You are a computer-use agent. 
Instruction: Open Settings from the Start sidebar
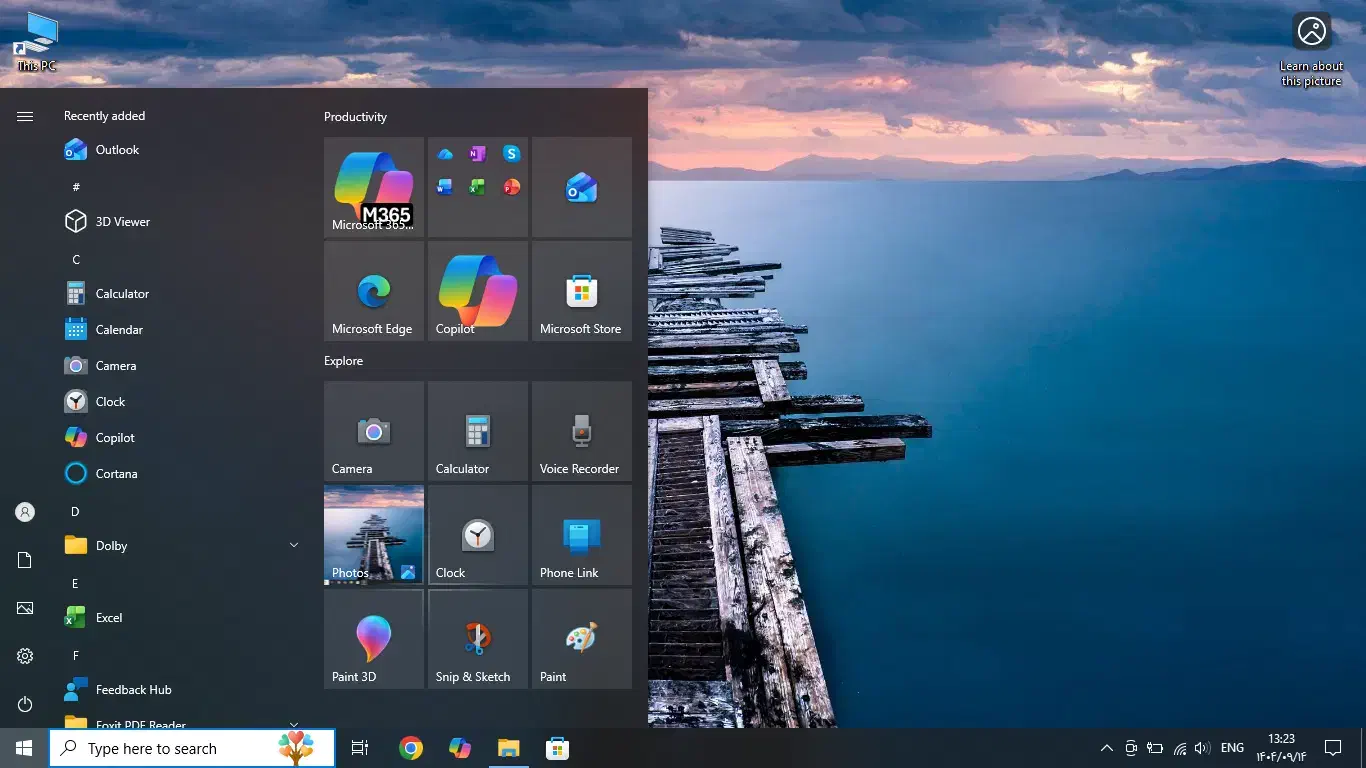point(24,656)
